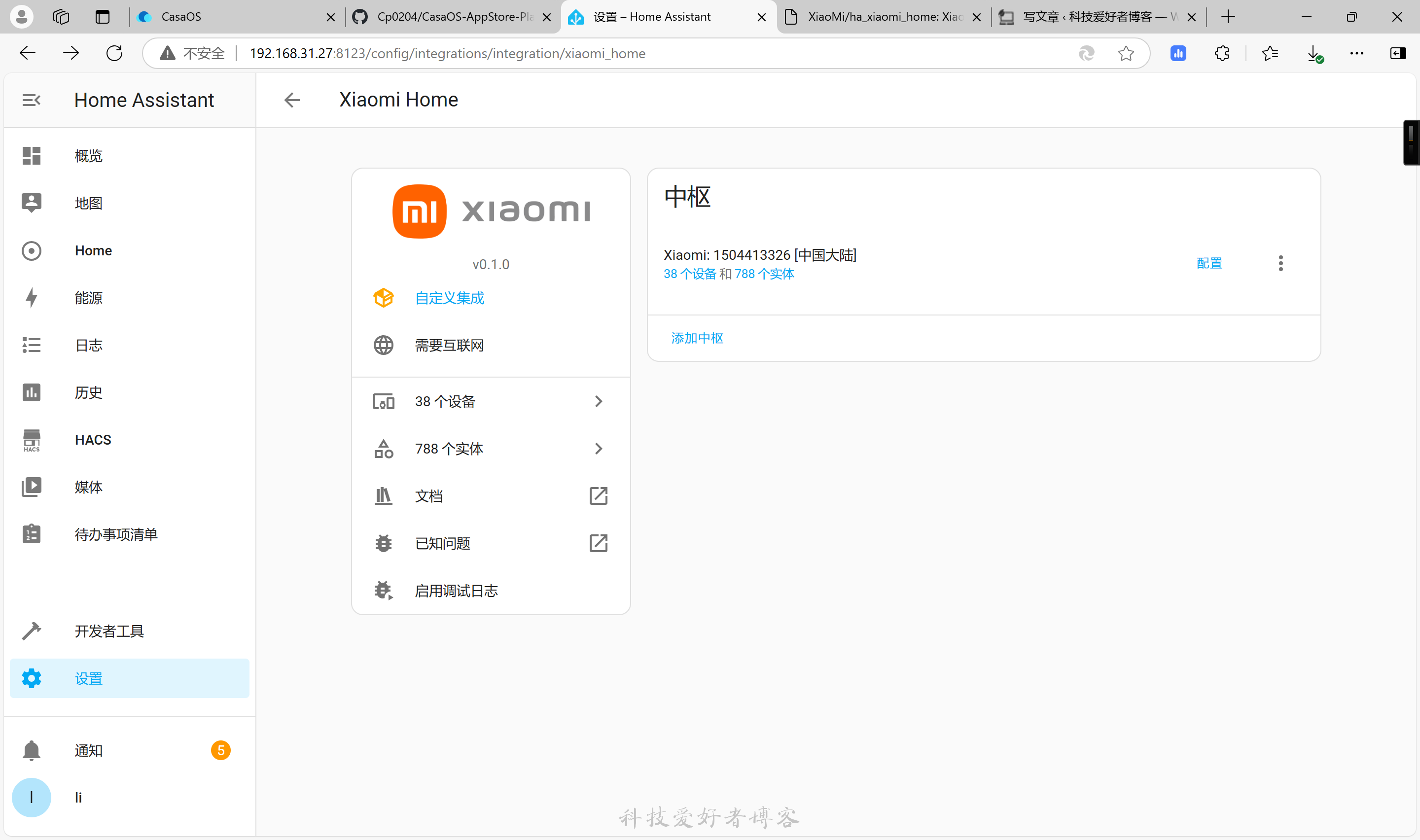Image resolution: width=1420 pixels, height=840 pixels.
Task: Click the 788 个实体 link under 中枢
Action: tap(764, 274)
